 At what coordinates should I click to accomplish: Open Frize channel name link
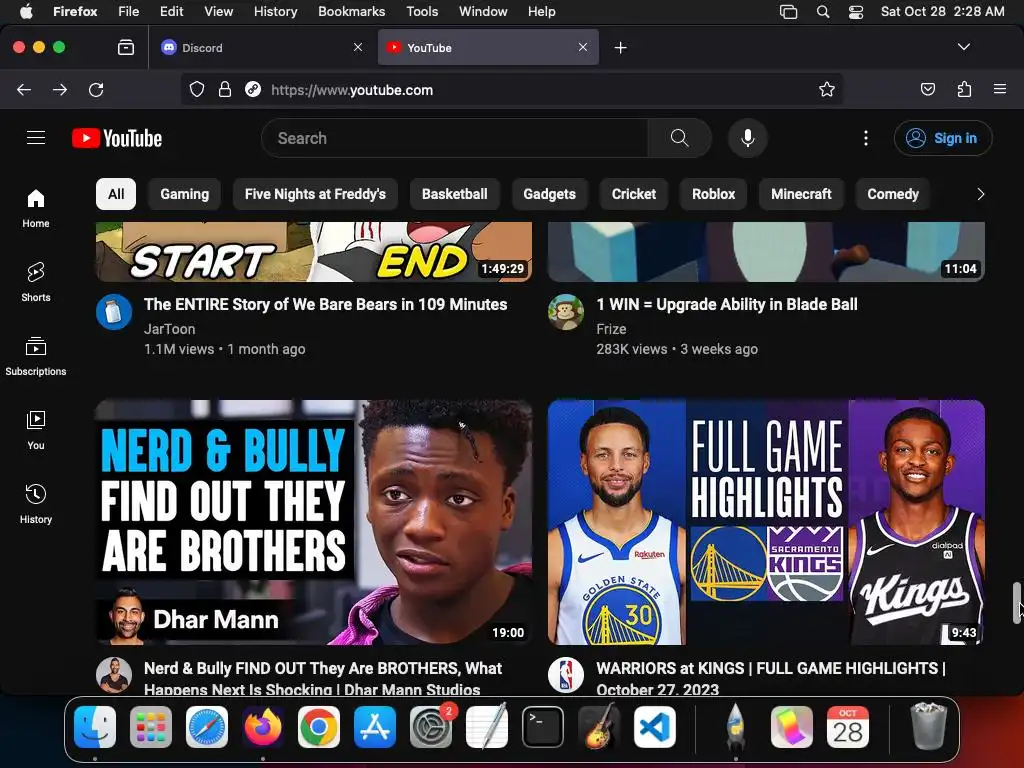tap(611, 329)
